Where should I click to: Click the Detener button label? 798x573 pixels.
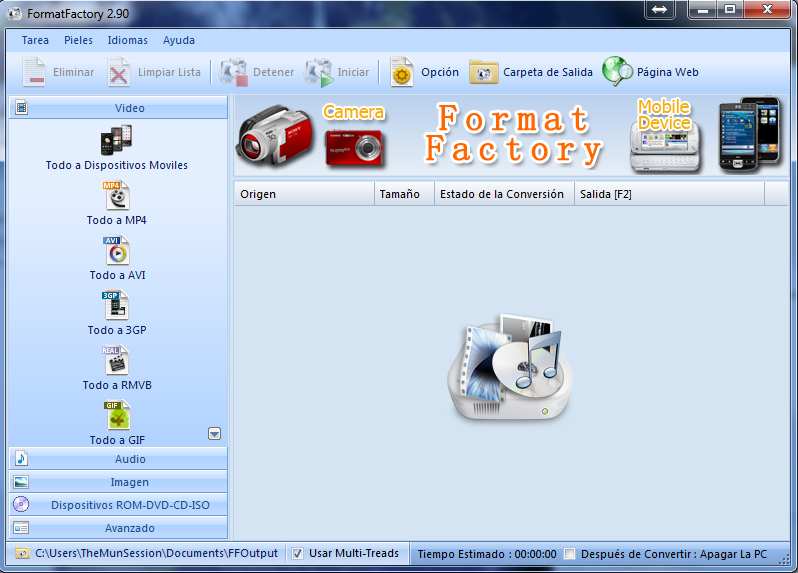click(274, 72)
